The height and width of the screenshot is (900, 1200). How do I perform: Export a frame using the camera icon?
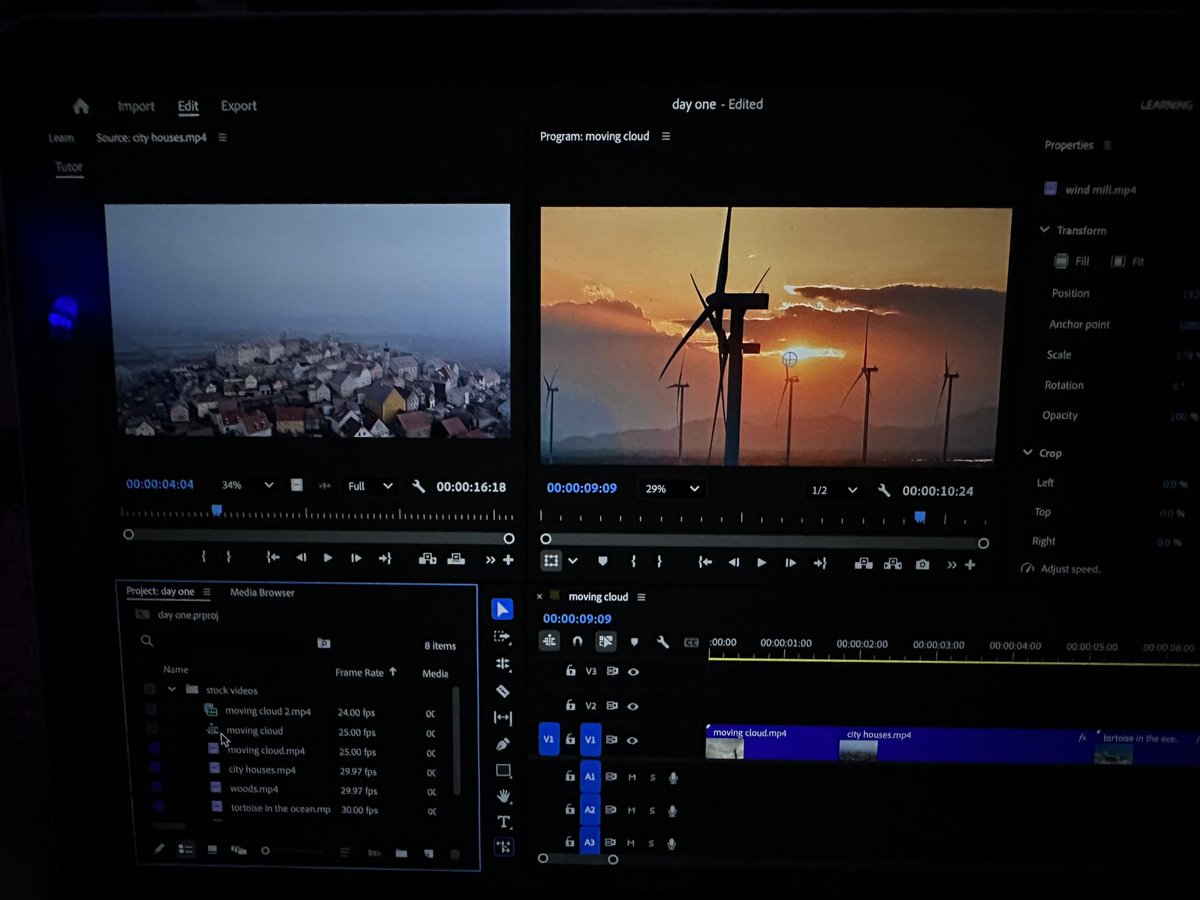coord(922,563)
